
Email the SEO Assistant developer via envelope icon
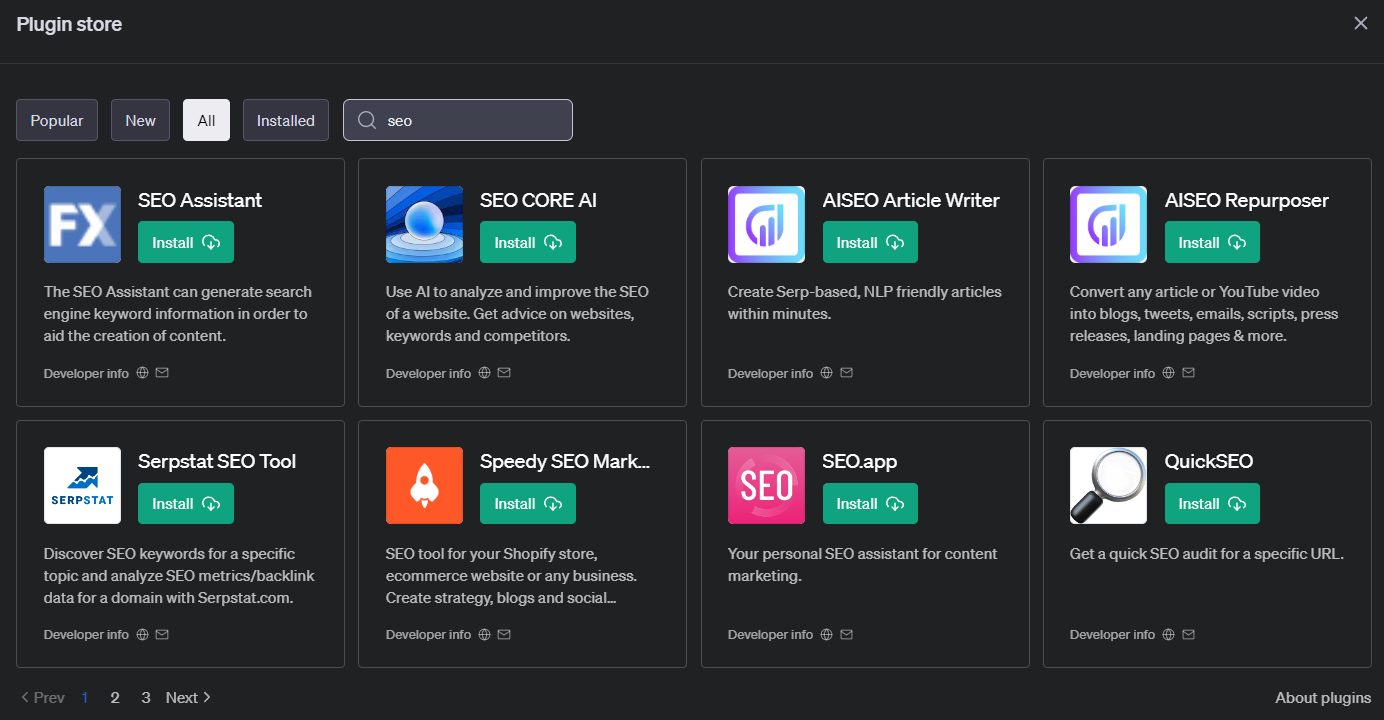pos(162,373)
